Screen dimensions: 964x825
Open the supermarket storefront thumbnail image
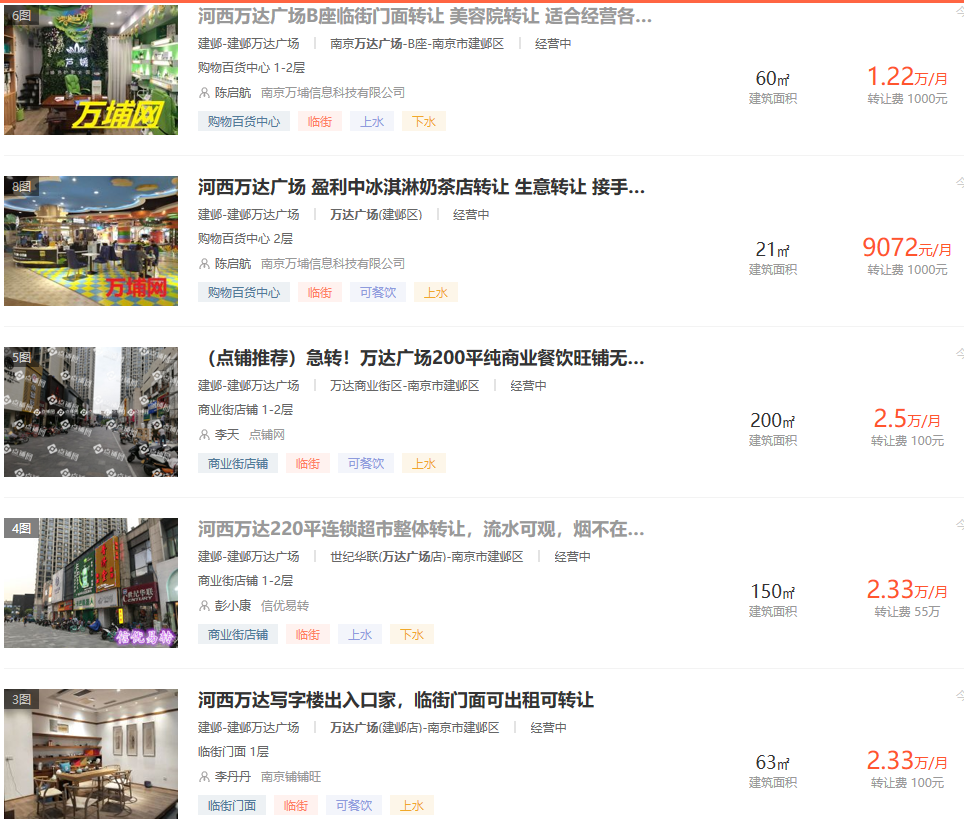91,583
